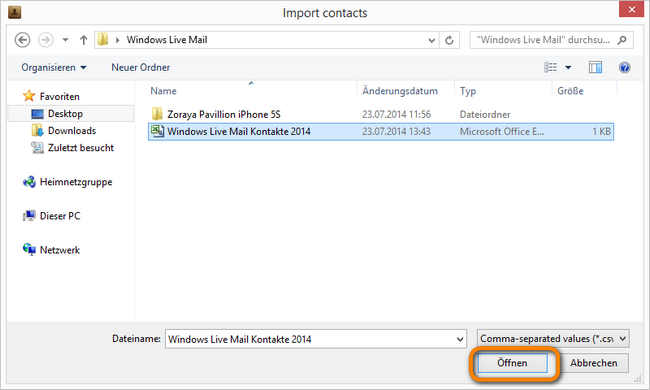
Task: Click the Dateiordner type cell
Action: click(x=485, y=114)
